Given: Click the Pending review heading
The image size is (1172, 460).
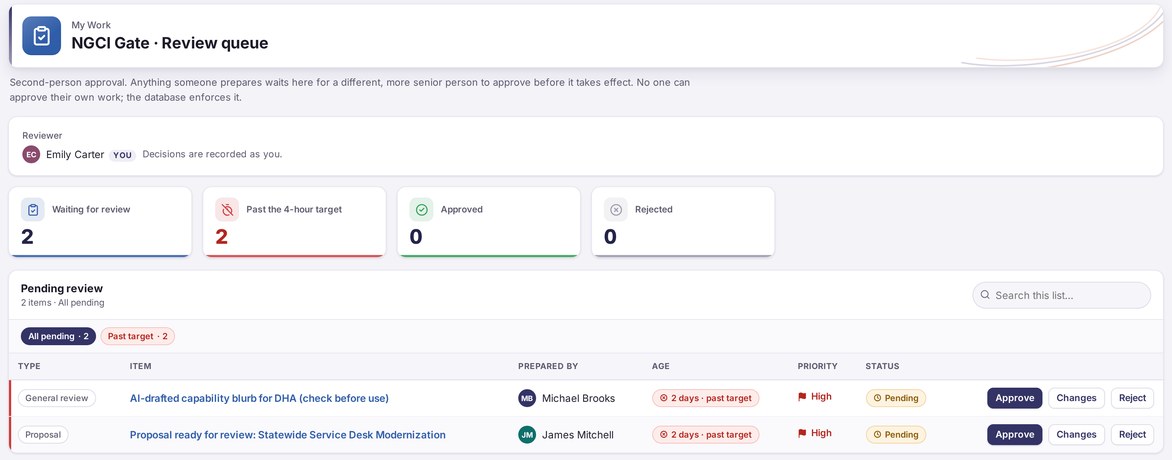Looking at the screenshot, I should [x=62, y=289].
